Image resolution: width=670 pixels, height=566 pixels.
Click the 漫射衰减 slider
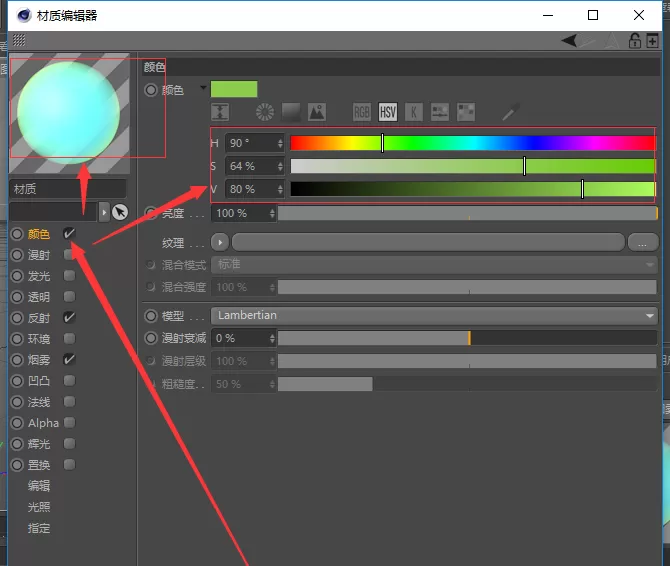467,338
